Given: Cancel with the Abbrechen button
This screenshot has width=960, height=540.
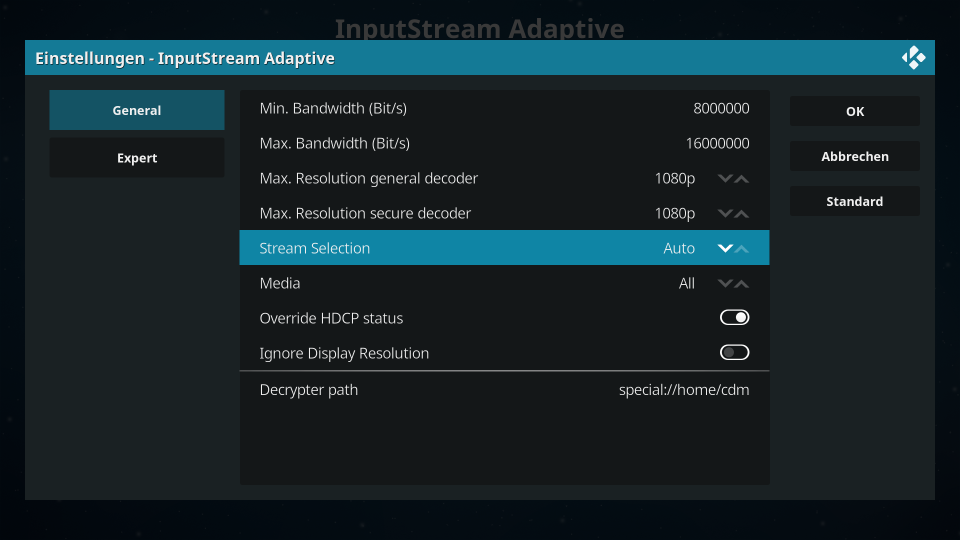Looking at the screenshot, I should (x=855, y=156).
